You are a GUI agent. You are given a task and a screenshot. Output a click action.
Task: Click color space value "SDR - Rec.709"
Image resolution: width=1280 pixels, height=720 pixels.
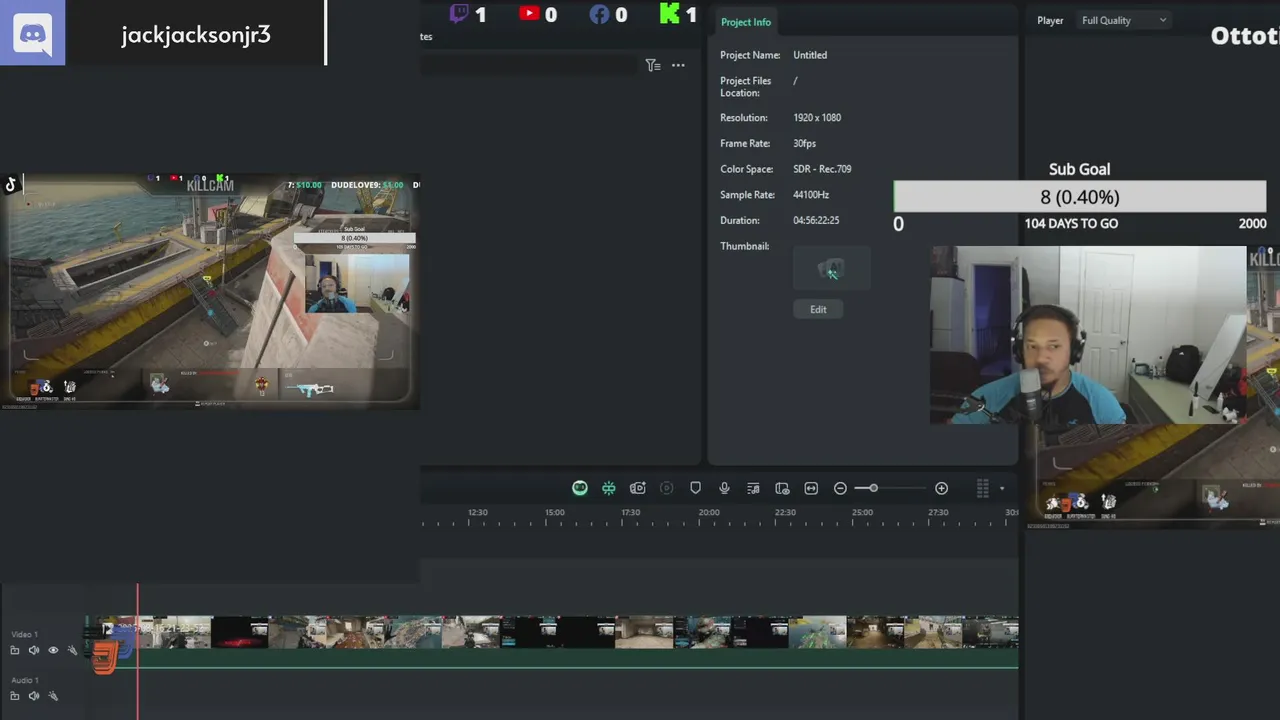[822, 169]
